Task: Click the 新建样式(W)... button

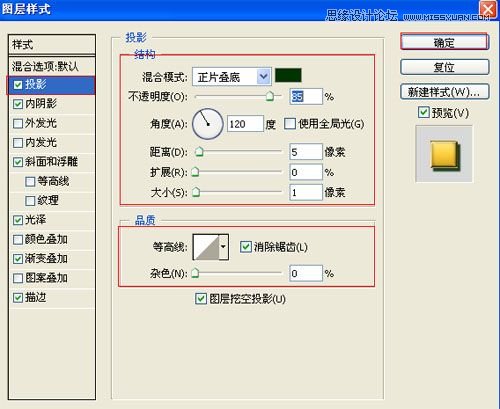Action: pyautogui.click(x=444, y=92)
